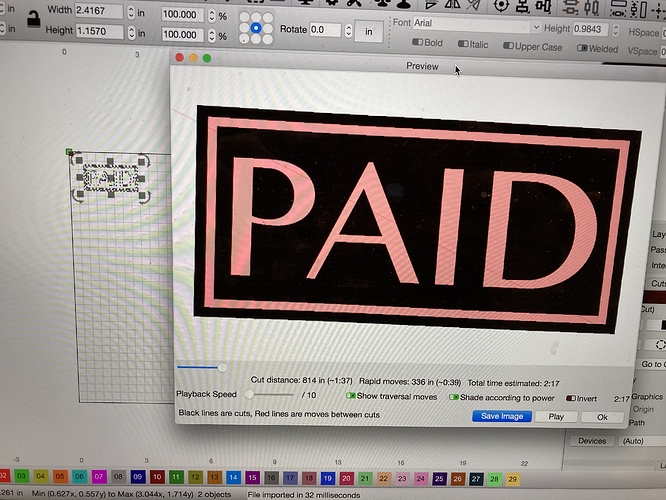Click bottom-center resize handle of PAID selection
This screenshot has width=666, height=500.
111,195
